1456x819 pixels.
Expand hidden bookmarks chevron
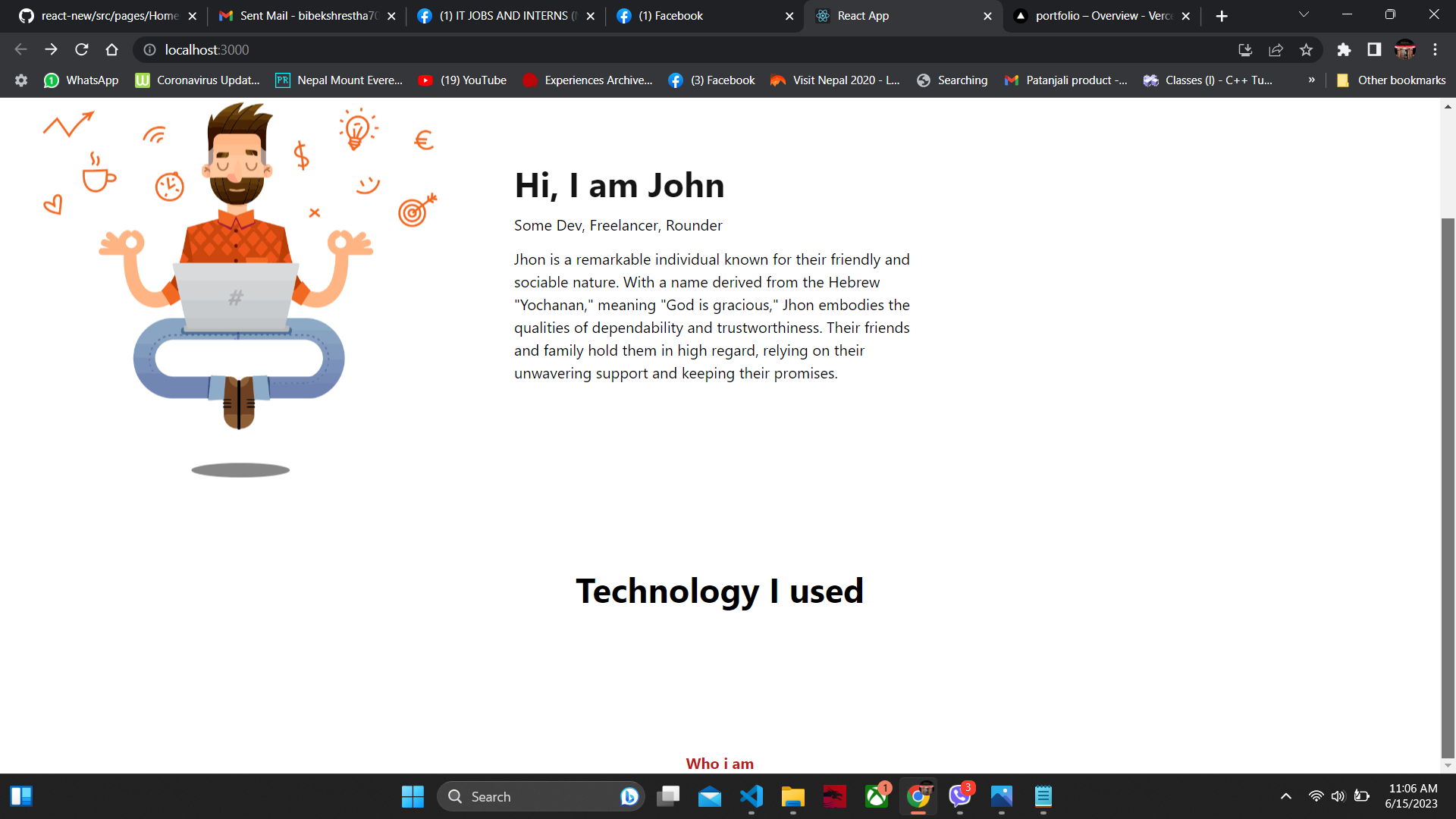coord(1311,80)
